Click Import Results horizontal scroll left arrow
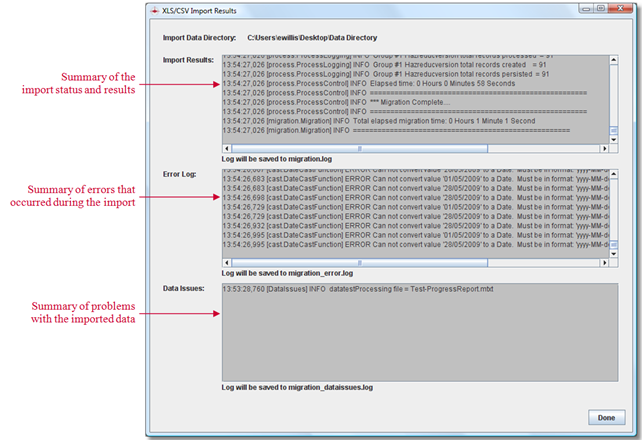 [228, 148]
